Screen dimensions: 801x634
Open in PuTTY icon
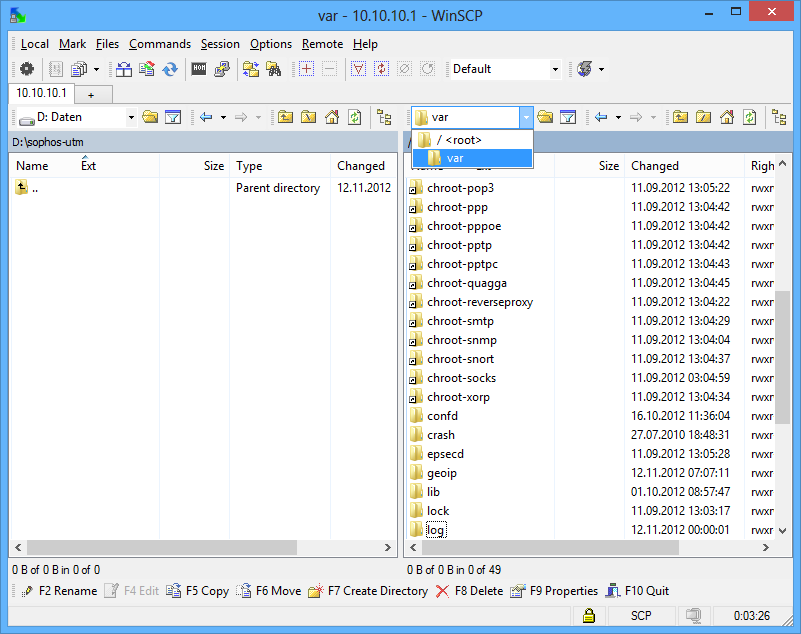point(222,68)
